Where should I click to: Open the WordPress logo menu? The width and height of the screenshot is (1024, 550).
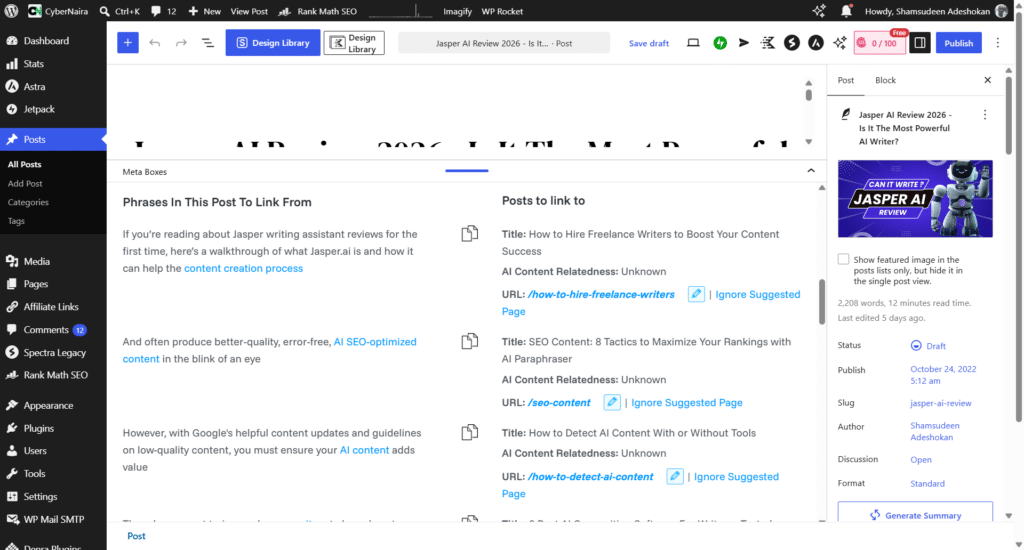pyautogui.click(x=11, y=11)
